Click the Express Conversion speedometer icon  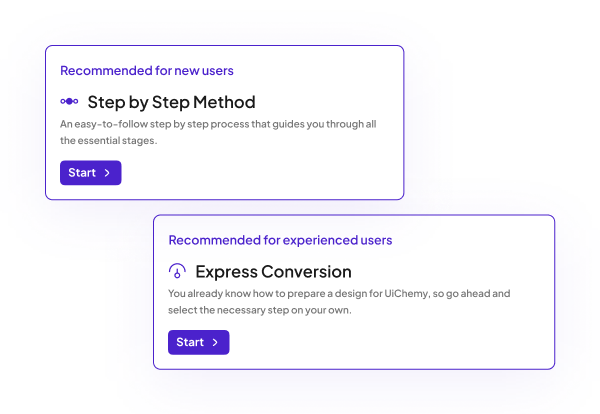click(177, 271)
